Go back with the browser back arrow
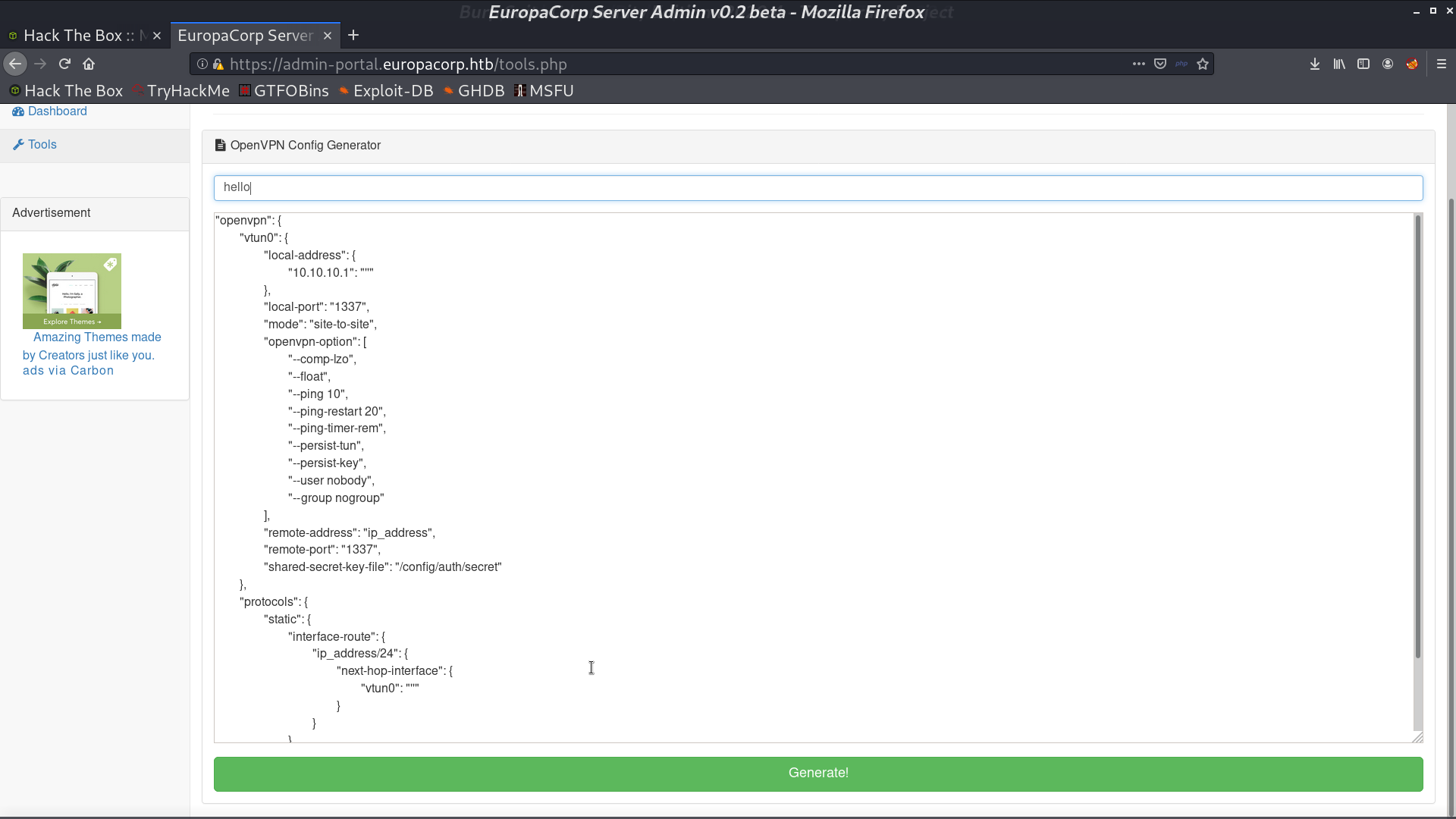The height and width of the screenshot is (819, 1456). coord(15,64)
